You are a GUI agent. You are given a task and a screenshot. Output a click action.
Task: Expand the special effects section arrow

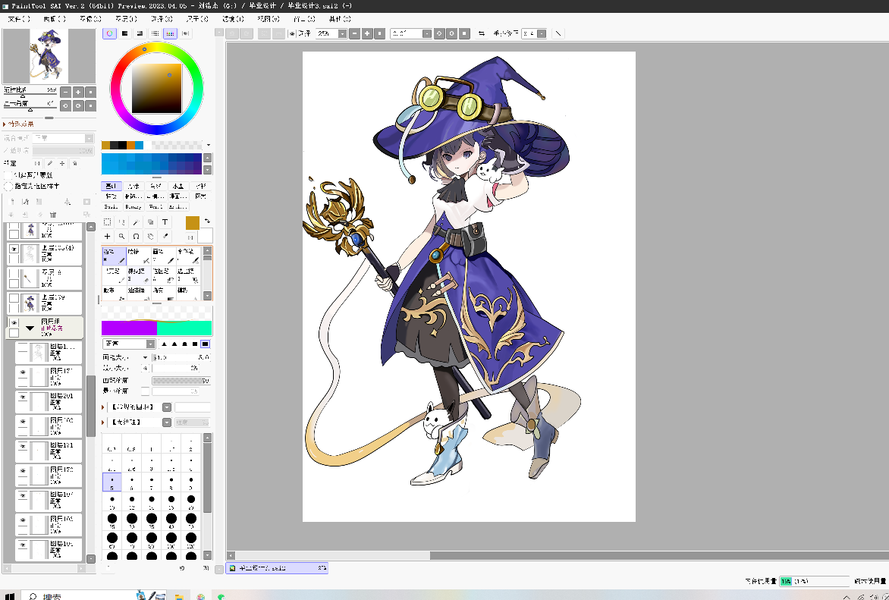click(5, 124)
